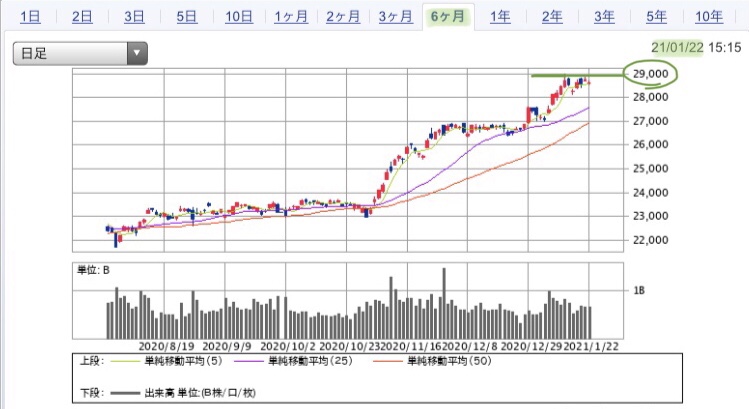Click the purple 25-day average legend line
Screen dimensions: 749x409
[x=249, y=361]
